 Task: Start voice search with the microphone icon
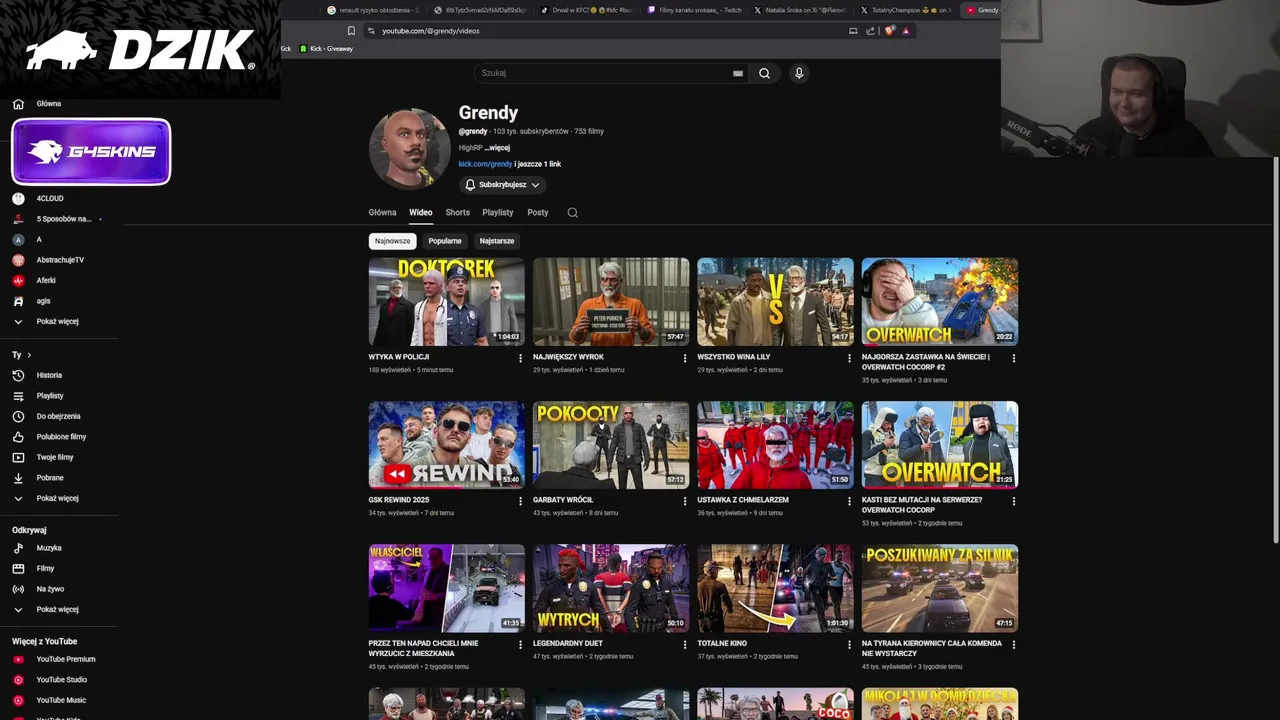[x=798, y=73]
